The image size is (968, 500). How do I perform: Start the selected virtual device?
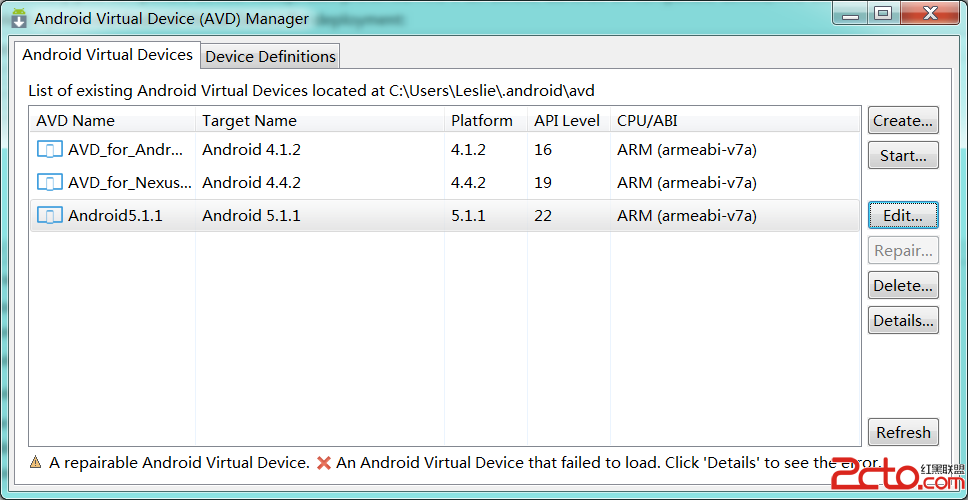(x=903, y=156)
